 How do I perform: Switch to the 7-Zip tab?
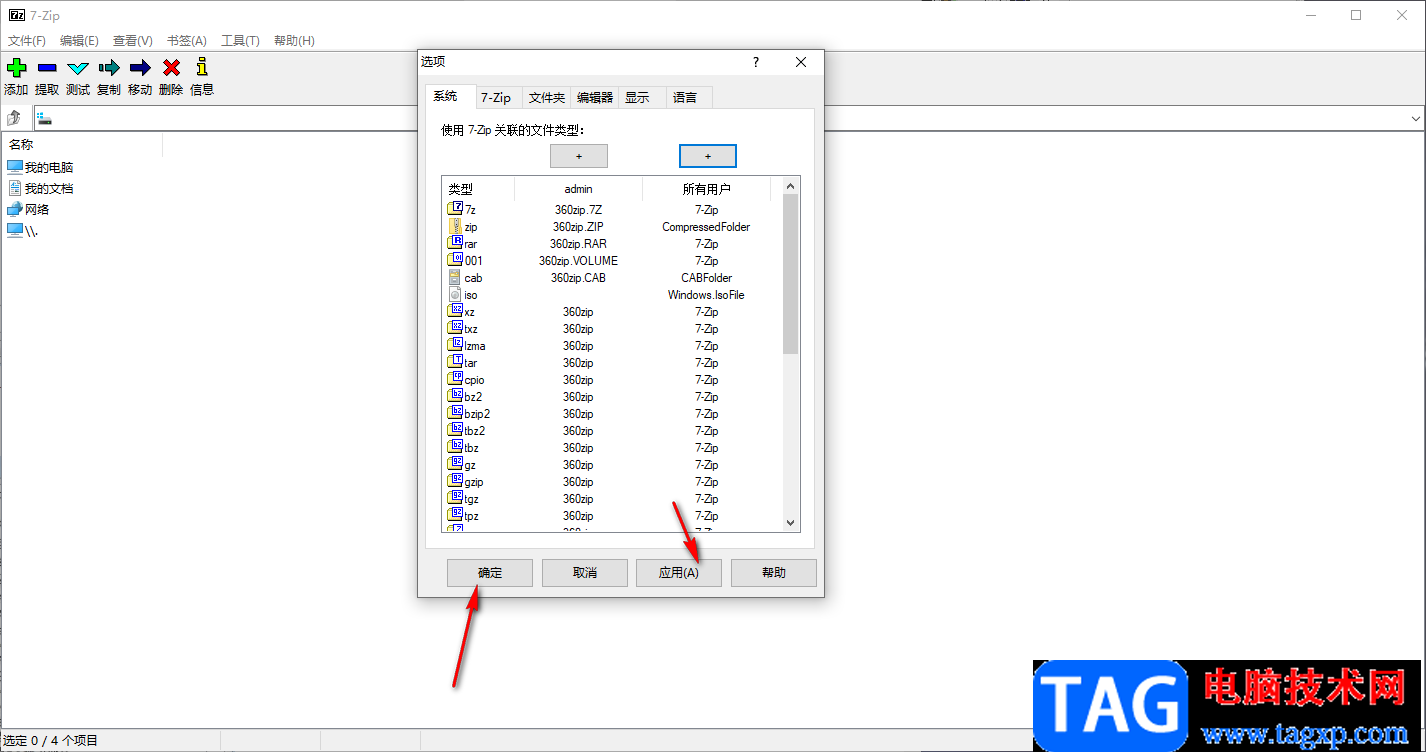point(496,97)
